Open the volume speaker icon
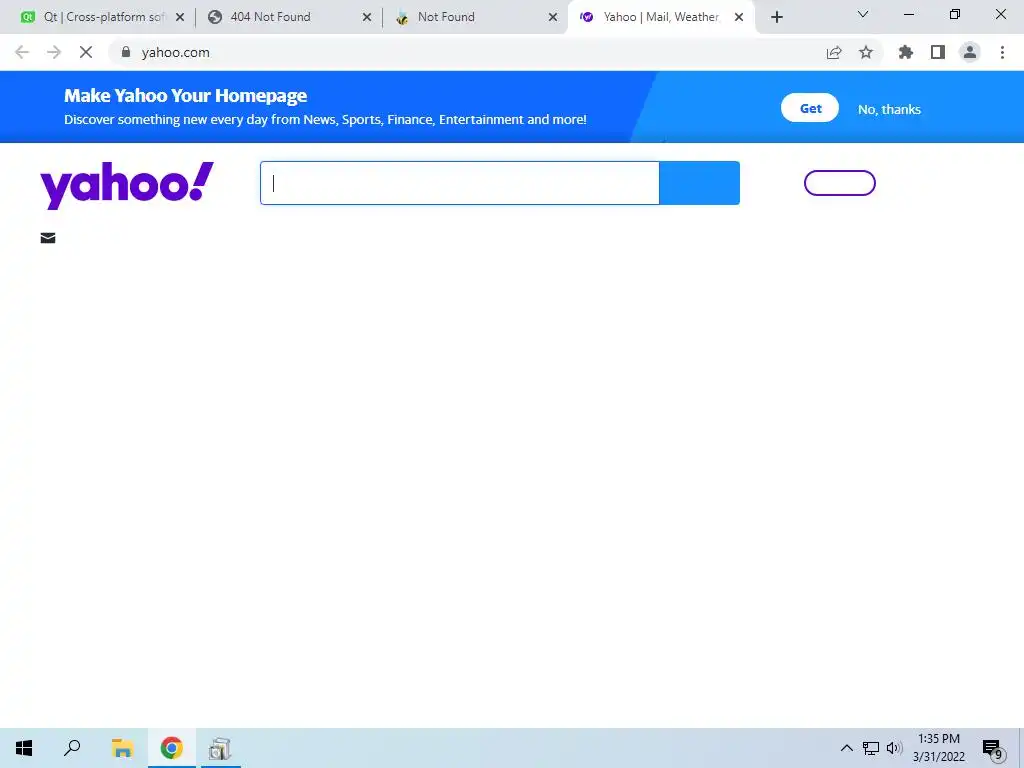The width and height of the screenshot is (1024, 768). (894, 748)
